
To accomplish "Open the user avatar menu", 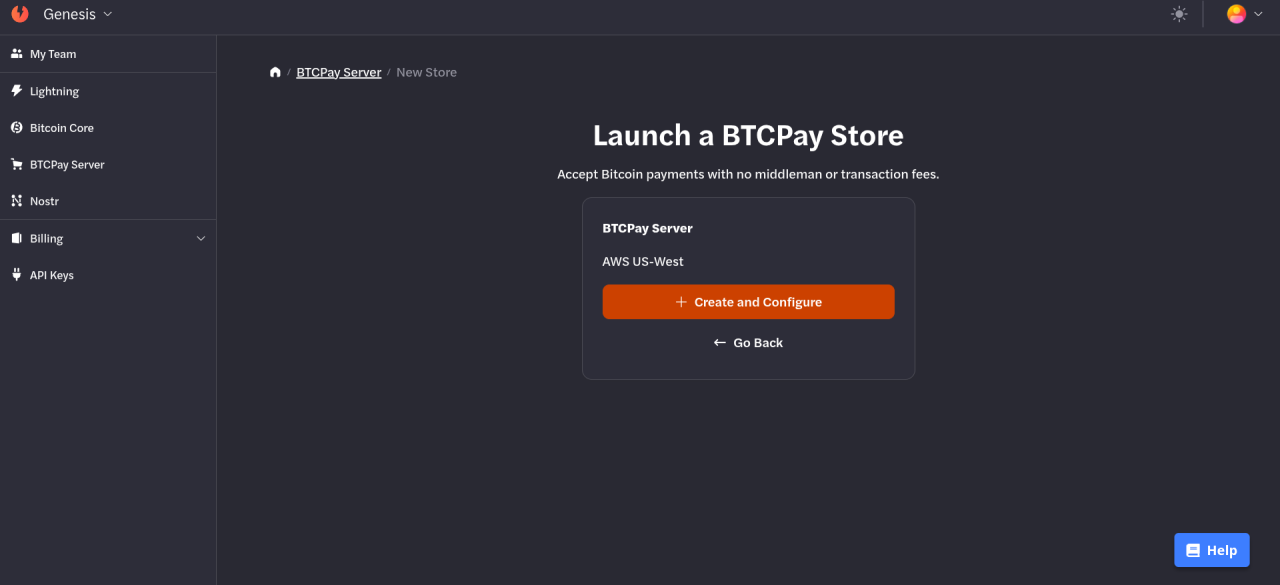I will coord(1245,14).
